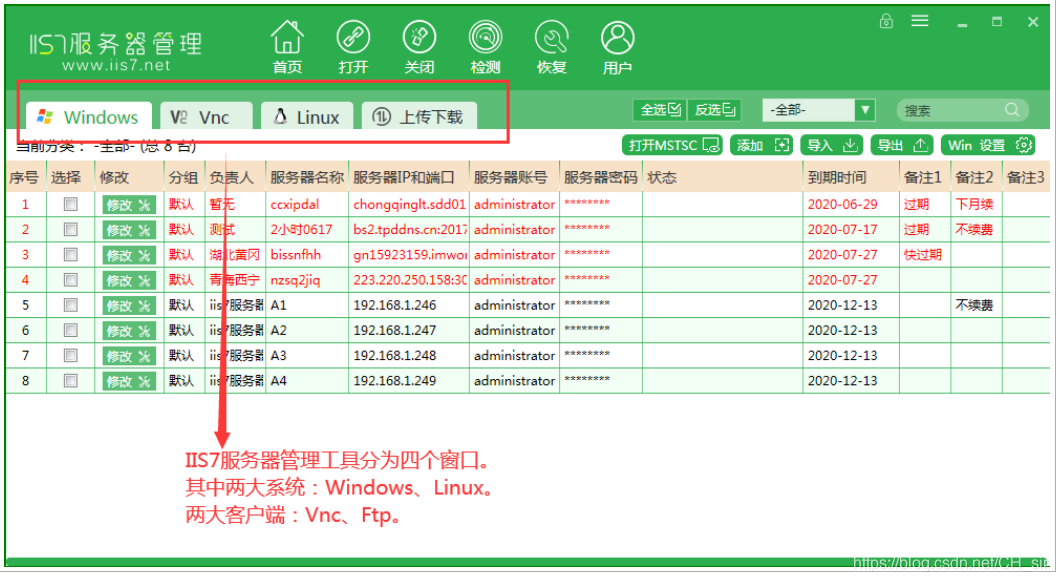The width and height of the screenshot is (1059, 582).
Task: Click the 关闭 disconnect icon
Action: point(419,46)
